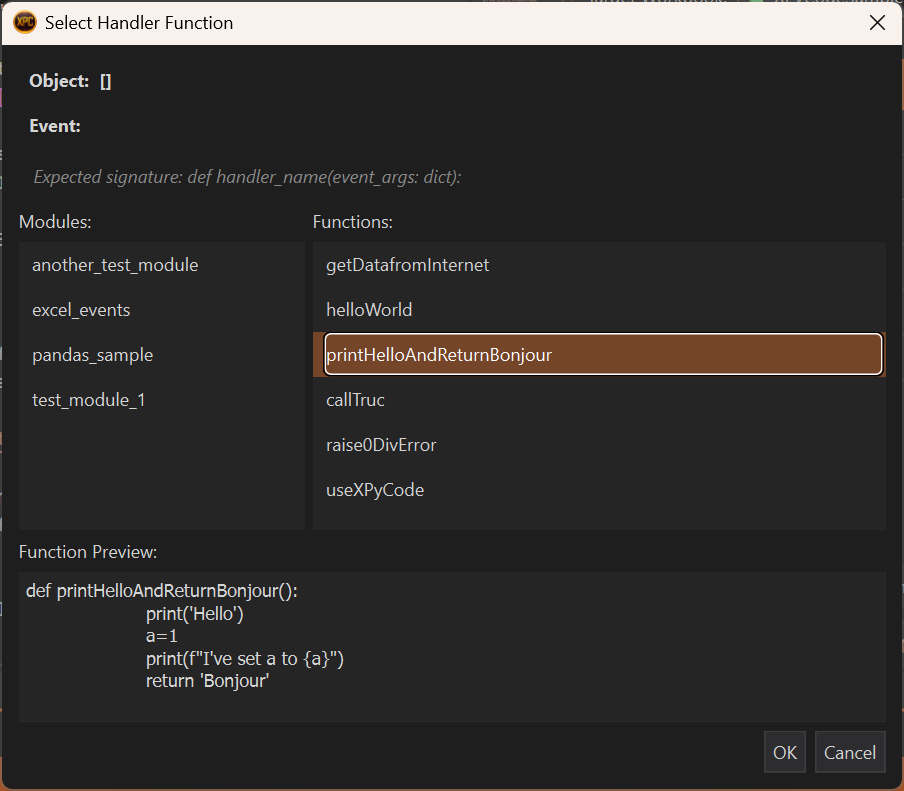Choose the helloWorld function
Image resolution: width=904 pixels, height=791 pixels.
(369, 310)
